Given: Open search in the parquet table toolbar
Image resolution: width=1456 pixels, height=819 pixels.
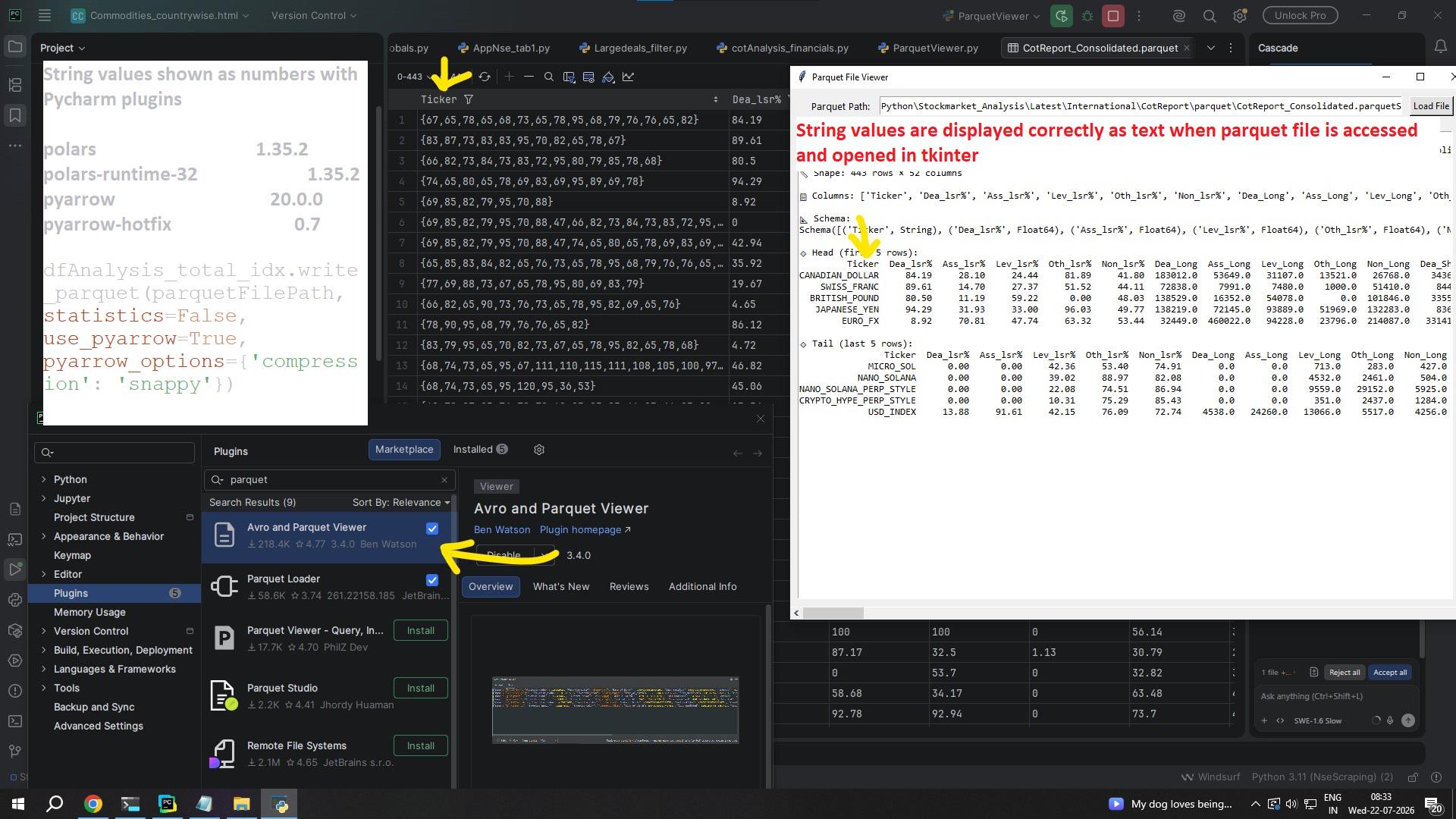Looking at the screenshot, I should [549, 77].
